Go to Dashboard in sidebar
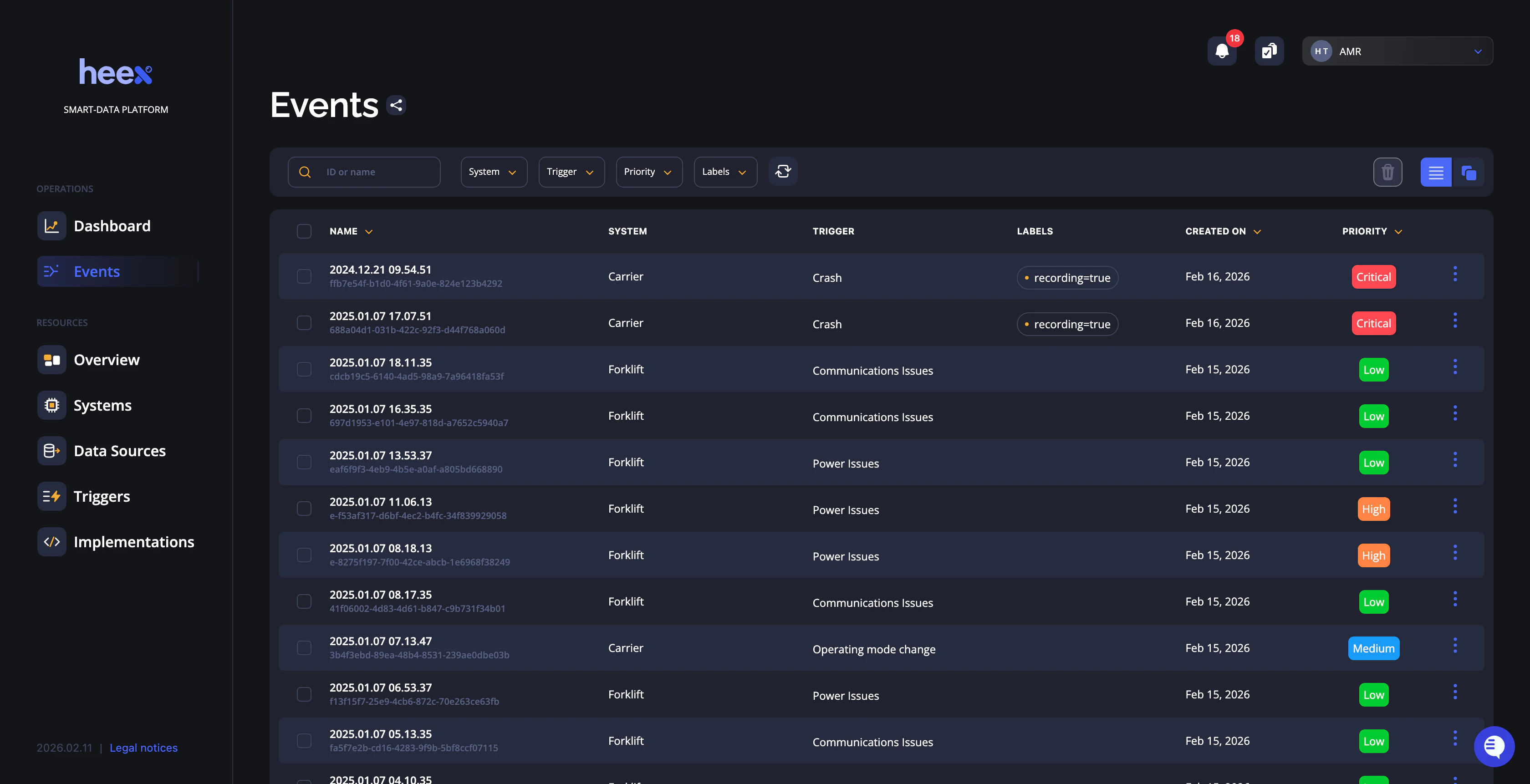This screenshot has height=784, width=1530. click(x=112, y=226)
